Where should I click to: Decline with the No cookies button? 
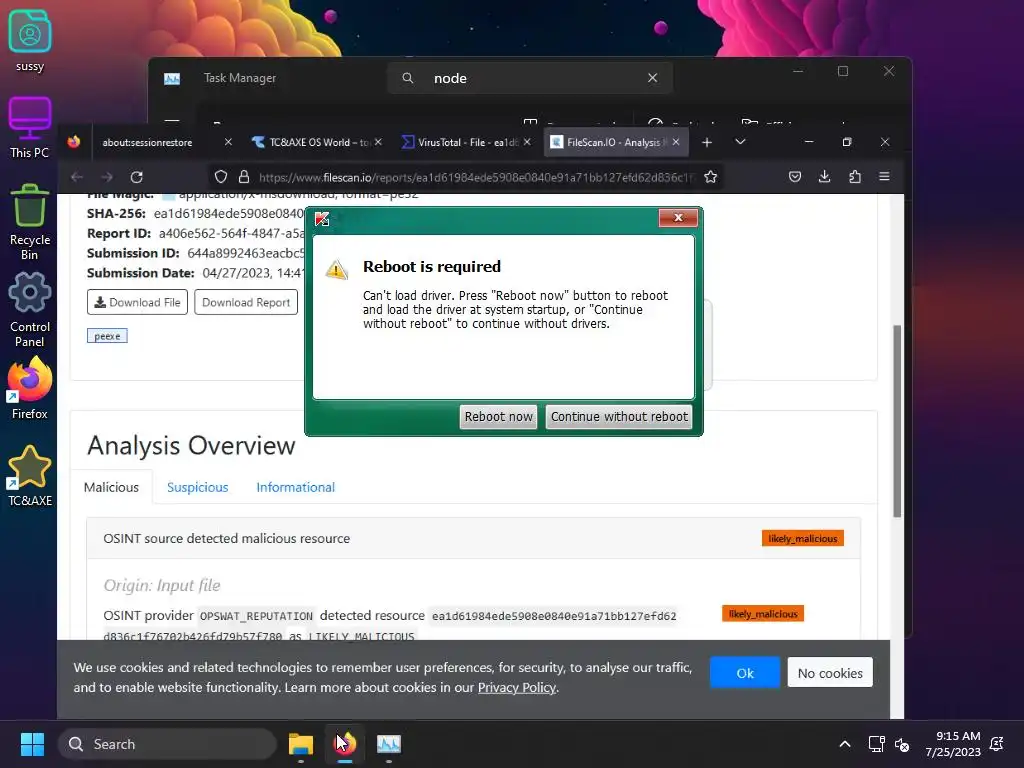coord(830,673)
